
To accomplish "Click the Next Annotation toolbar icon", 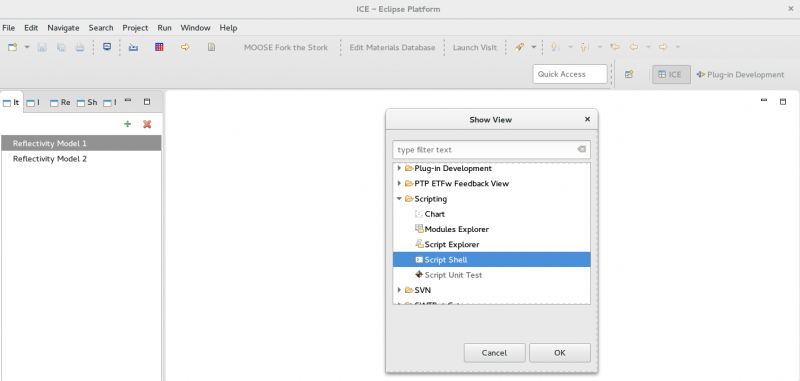I will click(556, 47).
